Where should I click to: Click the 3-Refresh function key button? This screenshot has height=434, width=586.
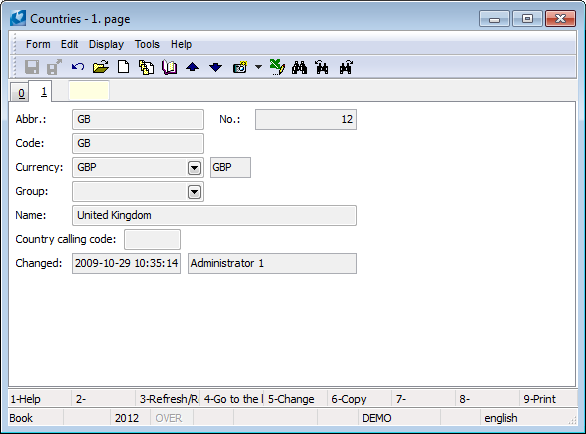click(x=168, y=399)
